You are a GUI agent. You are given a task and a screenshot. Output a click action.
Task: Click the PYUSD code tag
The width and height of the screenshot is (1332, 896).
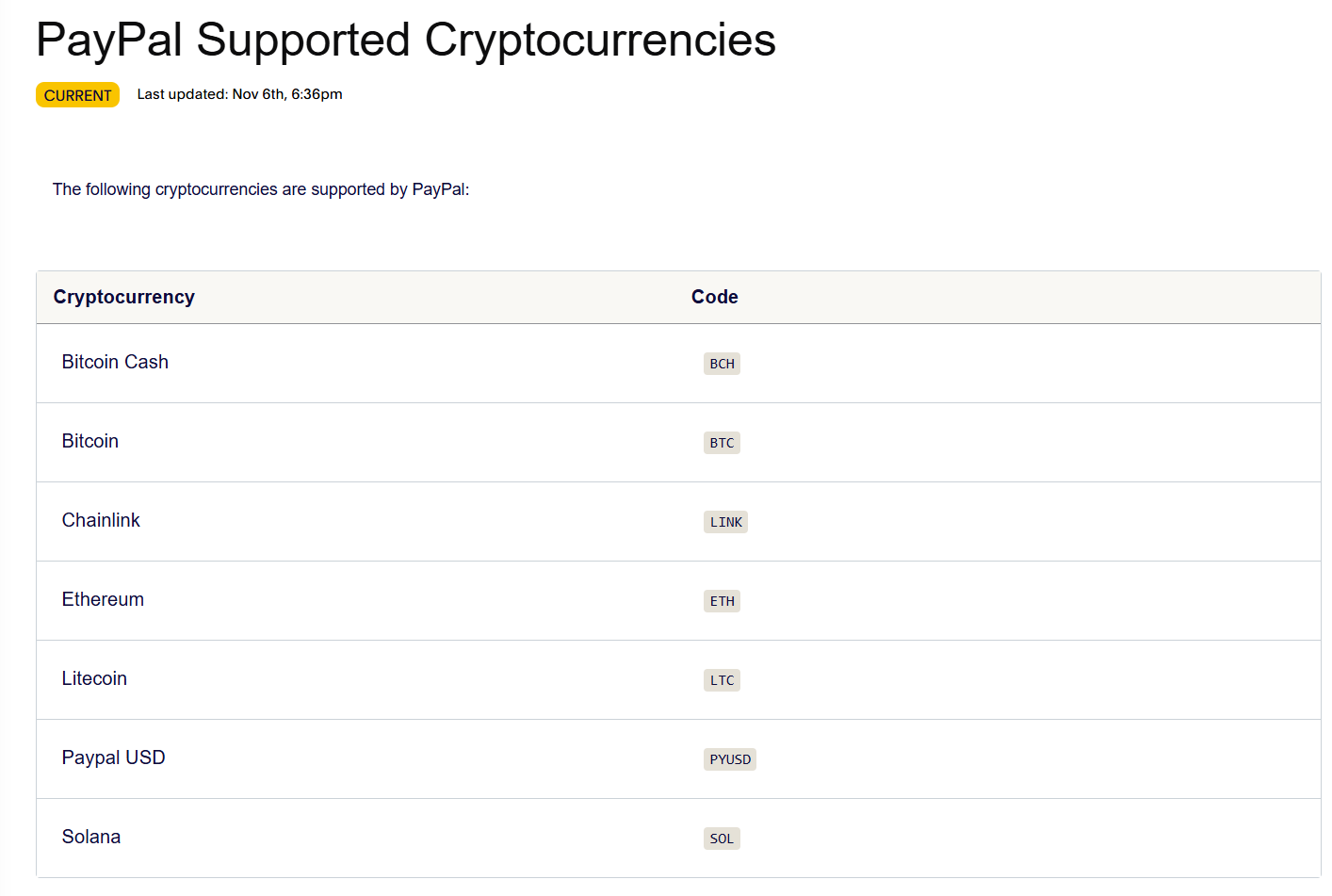(730, 759)
